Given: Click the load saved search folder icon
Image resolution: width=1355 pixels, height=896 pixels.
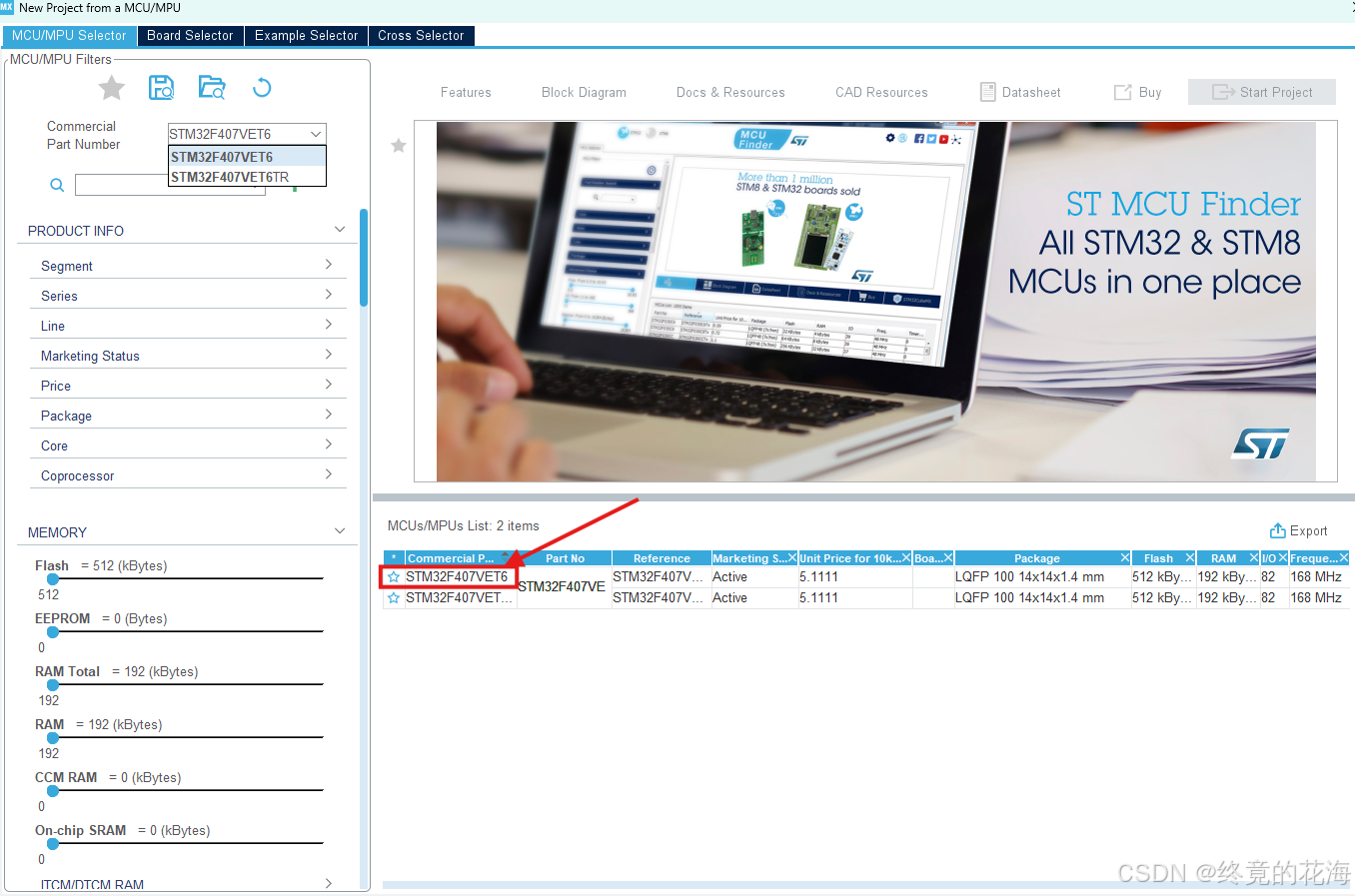Looking at the screenshot, I should click(212, 88).
